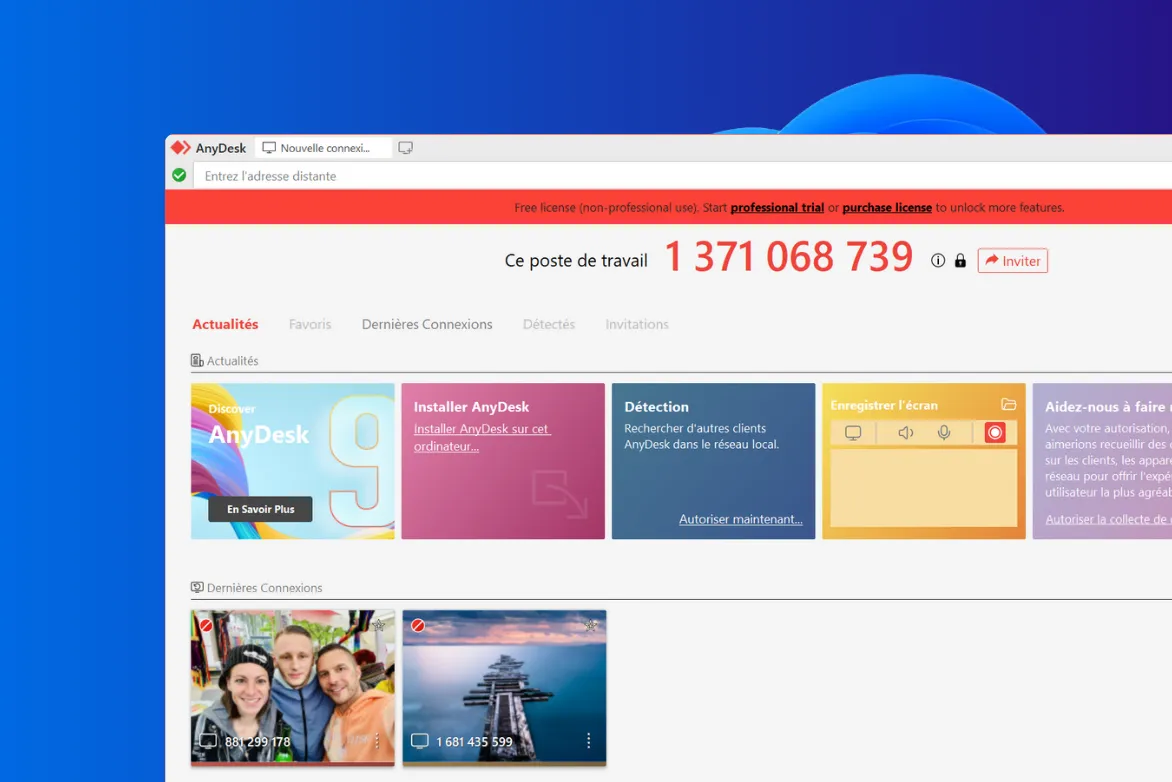Open options menu for connection 881 299 178
Image resolution: width=1172 pixels, height=782 pixels.
376,741
